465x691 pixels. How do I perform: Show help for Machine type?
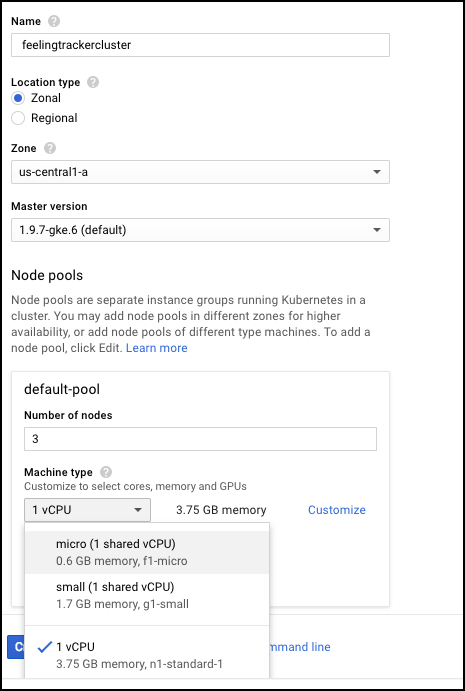(x=106, y=472)
